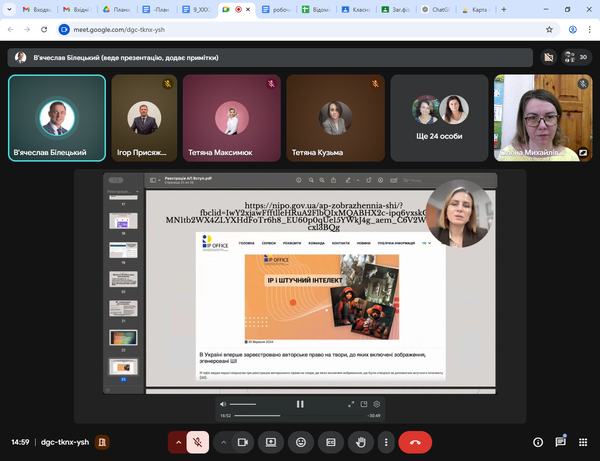600x461 pixels.
Task: Open video settings arrow beside camera
Action: (x=224, y=441)
